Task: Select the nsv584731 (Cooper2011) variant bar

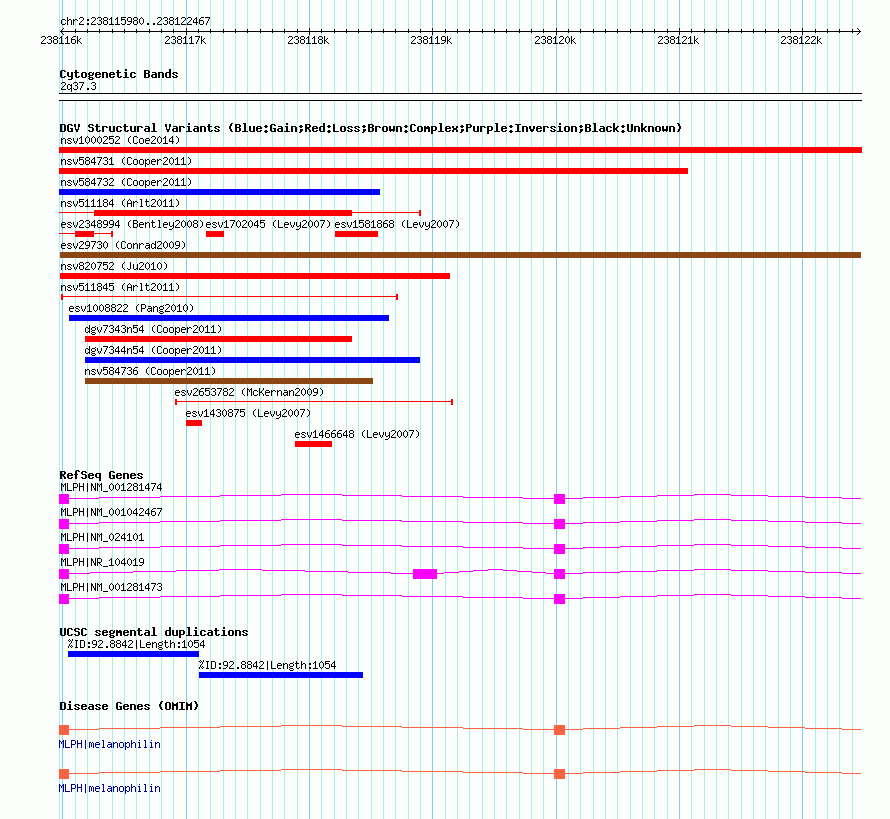Action: [x=373, y=171]
